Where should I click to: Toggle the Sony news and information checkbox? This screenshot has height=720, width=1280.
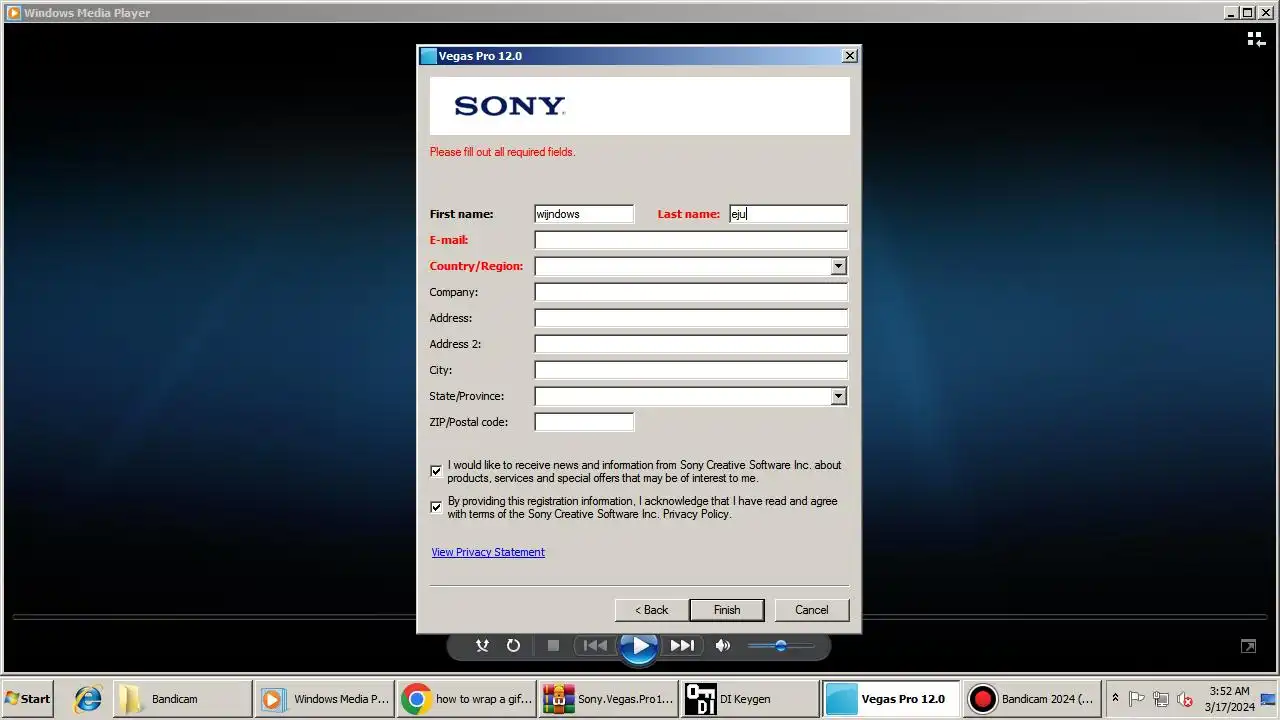(436, 471)
